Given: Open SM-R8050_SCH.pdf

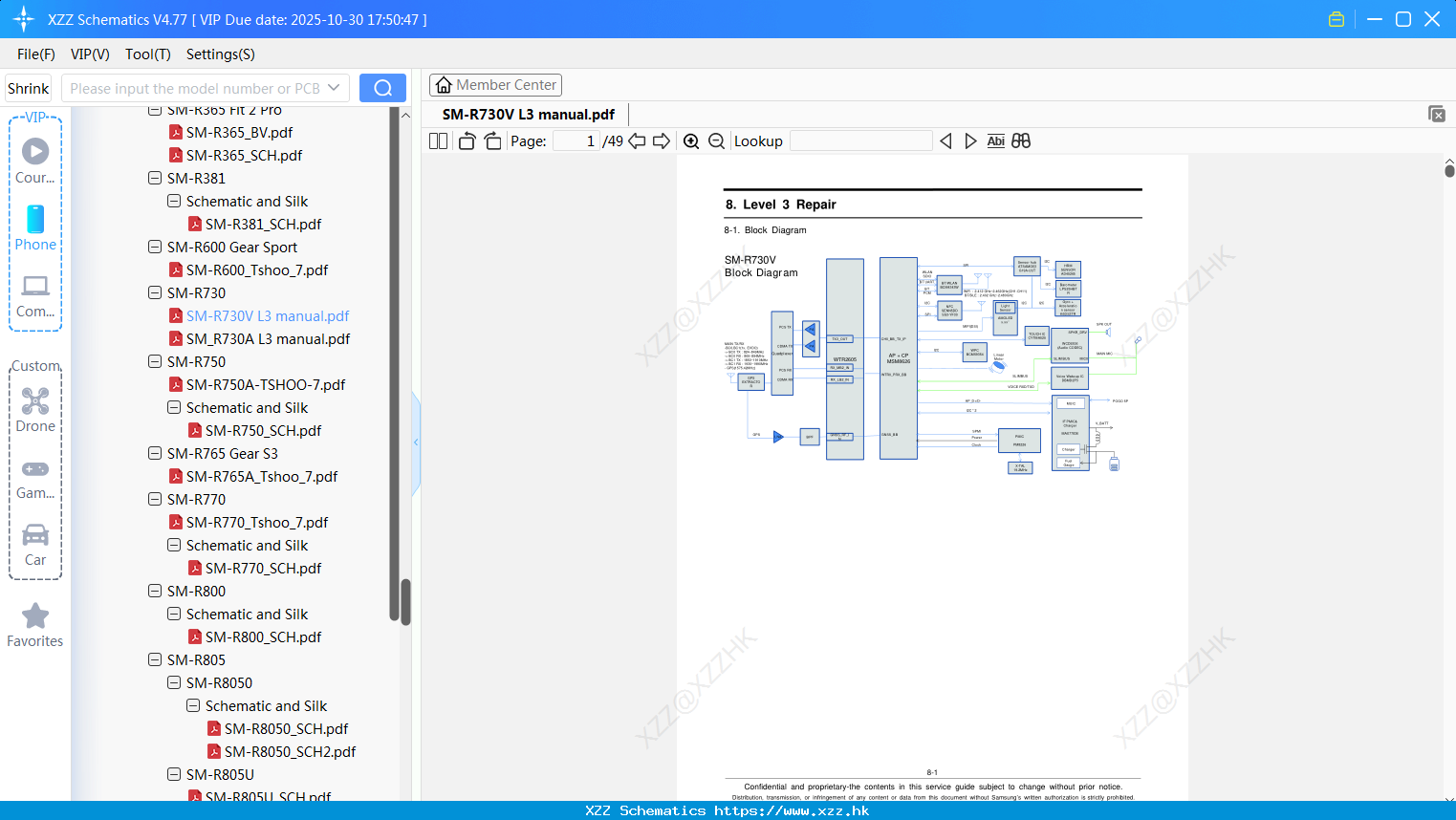Looking at the screenshot, I should [x=286, y=728].
